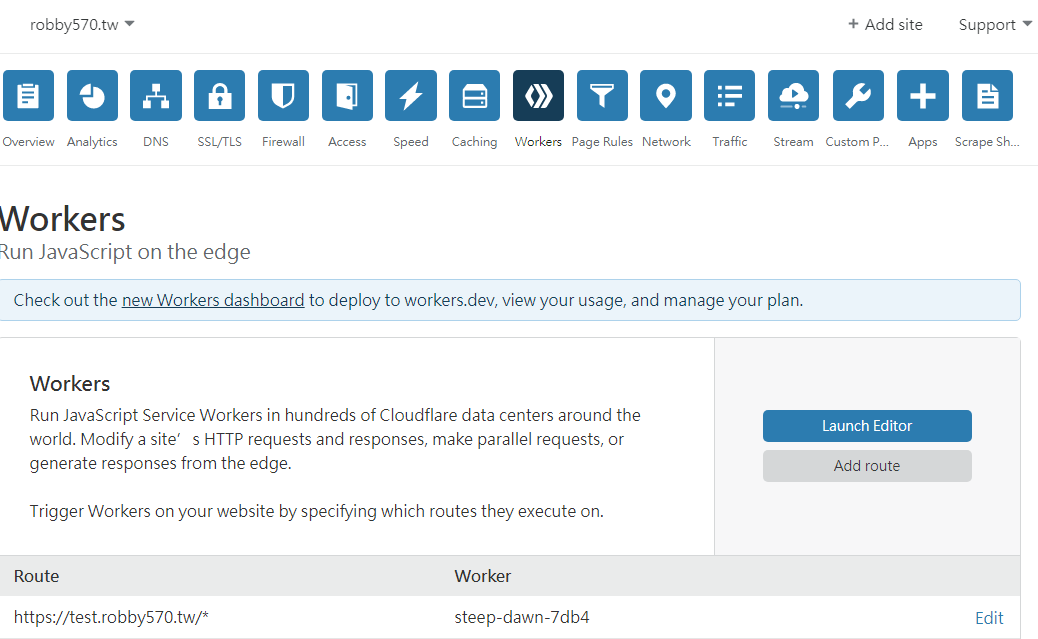The height and width of the screenshot is (639, 1038).
Task: Expand the Support dropdown menu
Action: [x=995, y=25]
